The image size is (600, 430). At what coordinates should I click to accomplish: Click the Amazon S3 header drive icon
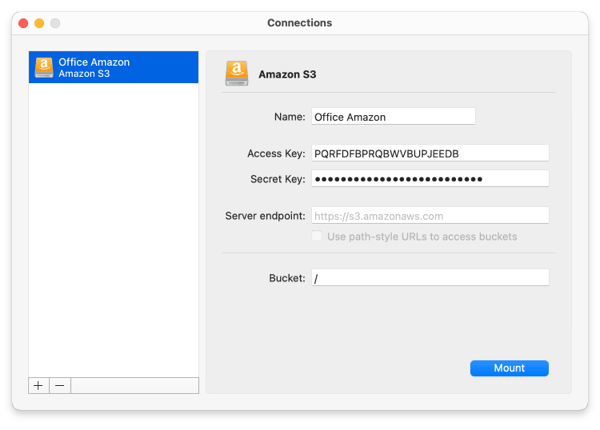click(x=236, y=73)
